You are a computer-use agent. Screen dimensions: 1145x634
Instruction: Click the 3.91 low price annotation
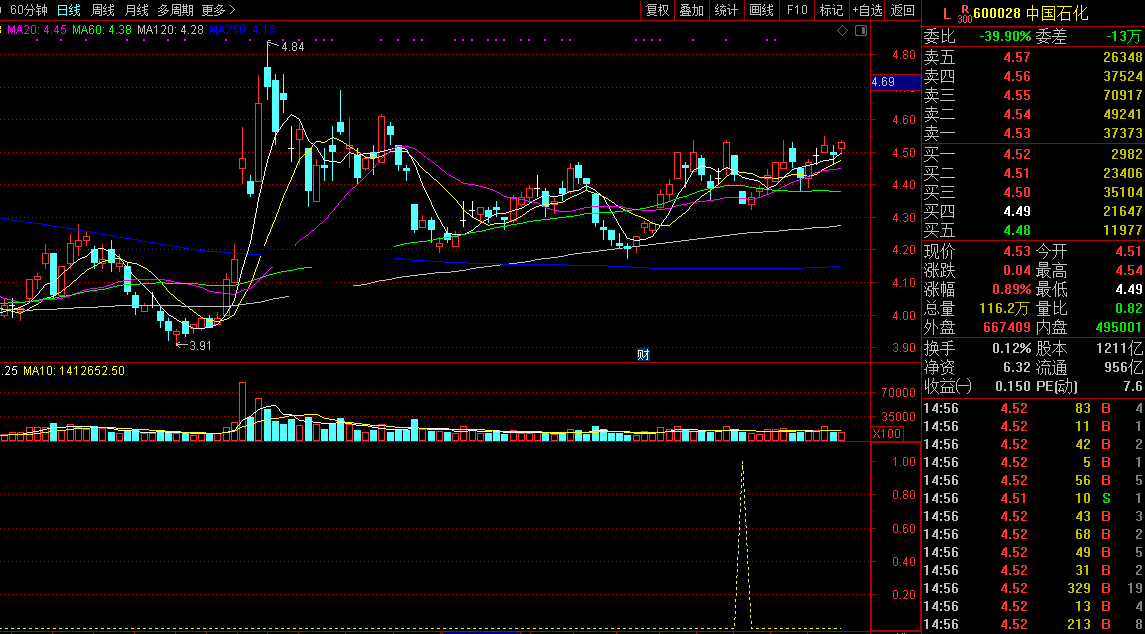[x=199, y=345]
